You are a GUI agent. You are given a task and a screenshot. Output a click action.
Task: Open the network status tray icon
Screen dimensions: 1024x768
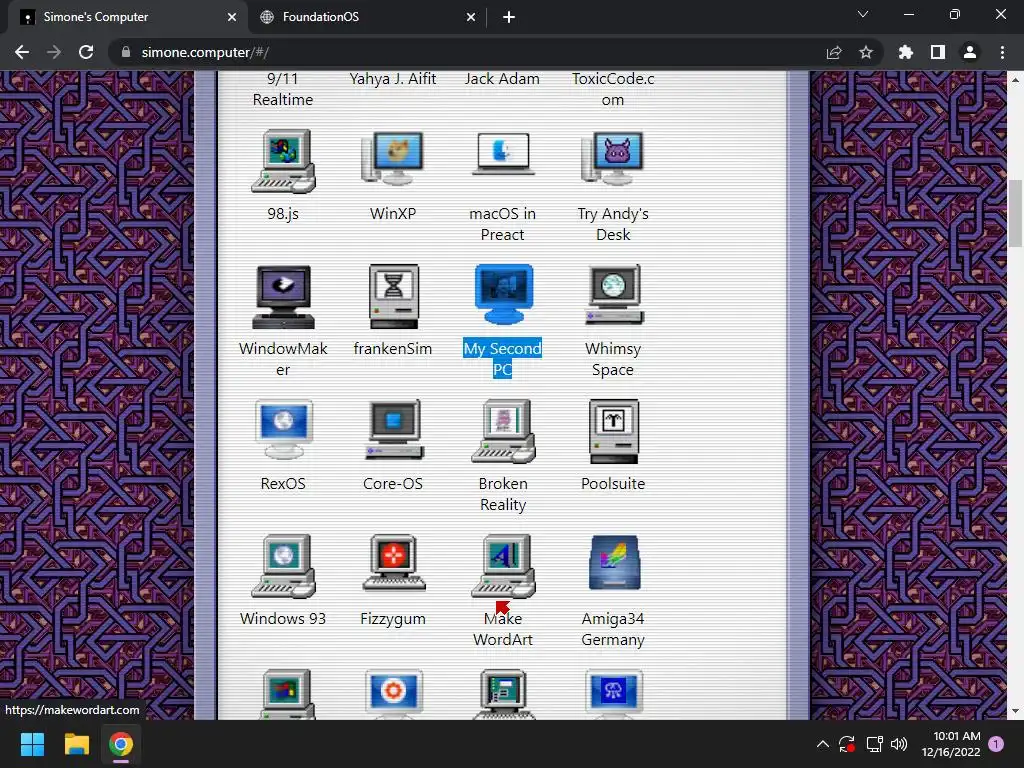point(874,744)
